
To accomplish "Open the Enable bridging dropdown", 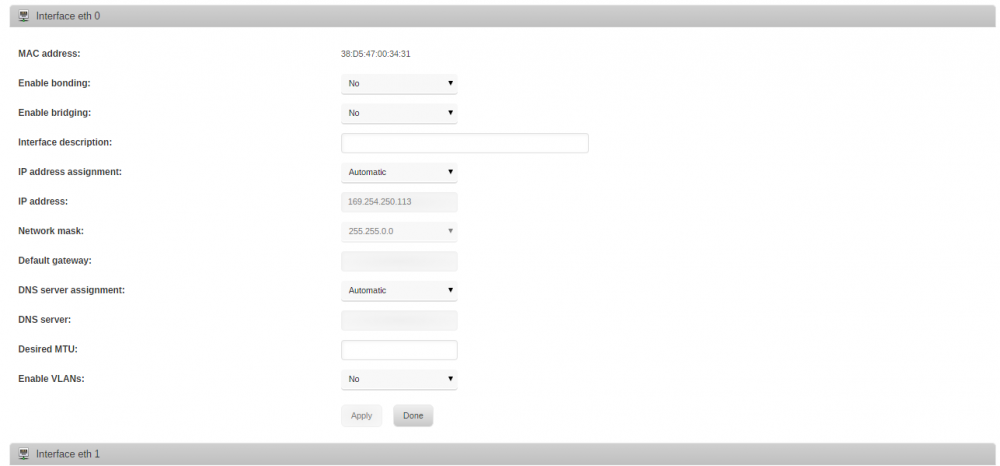I will pyautogui.click(x=399, y=113).
